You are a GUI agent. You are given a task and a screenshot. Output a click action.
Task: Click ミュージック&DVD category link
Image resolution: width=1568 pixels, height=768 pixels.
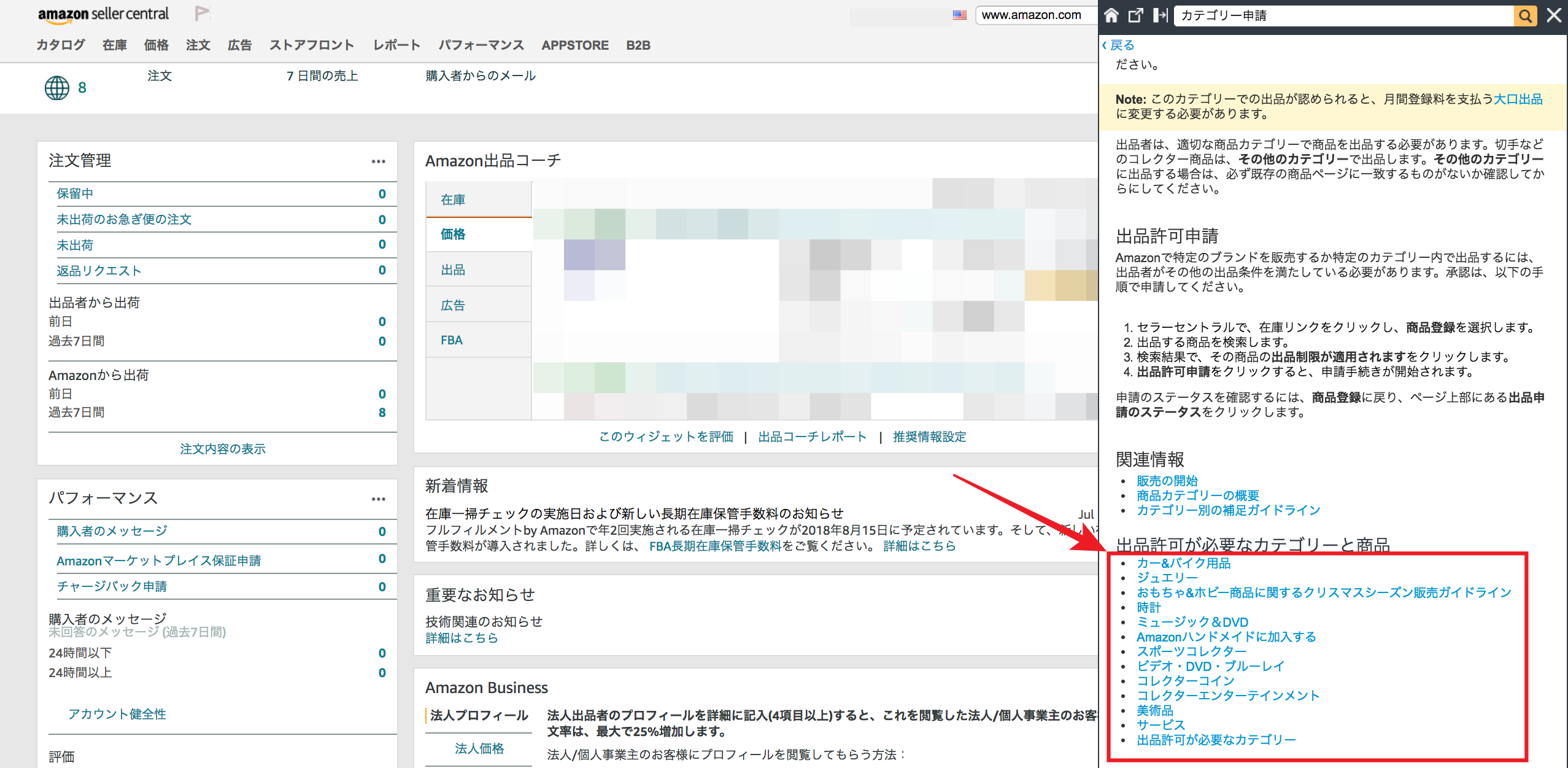coord(1192,622)
